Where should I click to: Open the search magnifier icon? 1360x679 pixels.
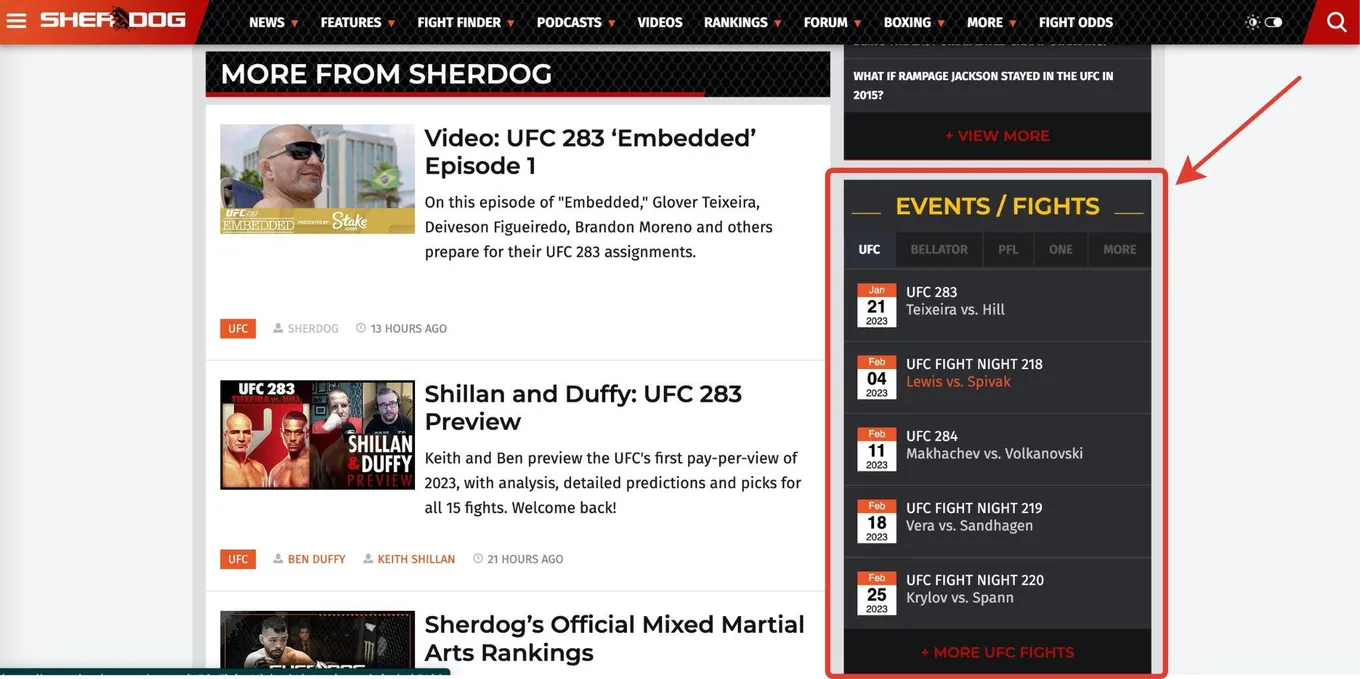click(1336, 22)
